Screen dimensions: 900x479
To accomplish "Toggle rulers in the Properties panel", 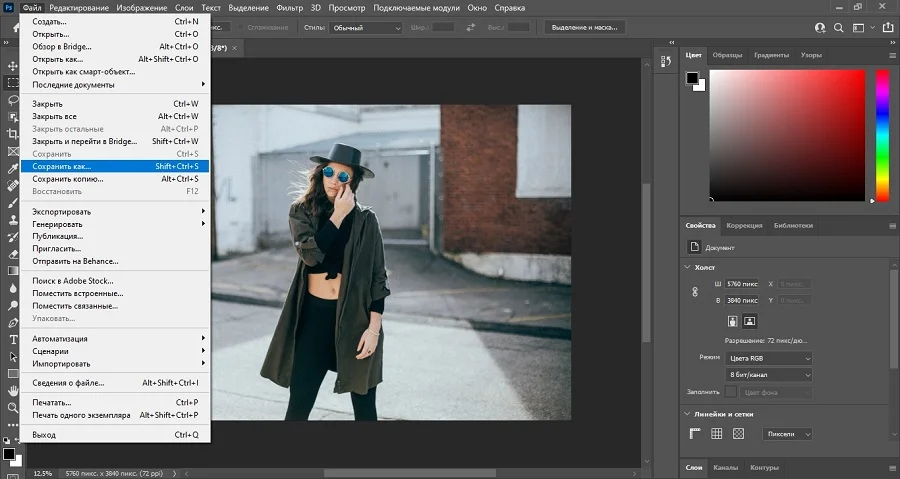I will pos(695,434).
